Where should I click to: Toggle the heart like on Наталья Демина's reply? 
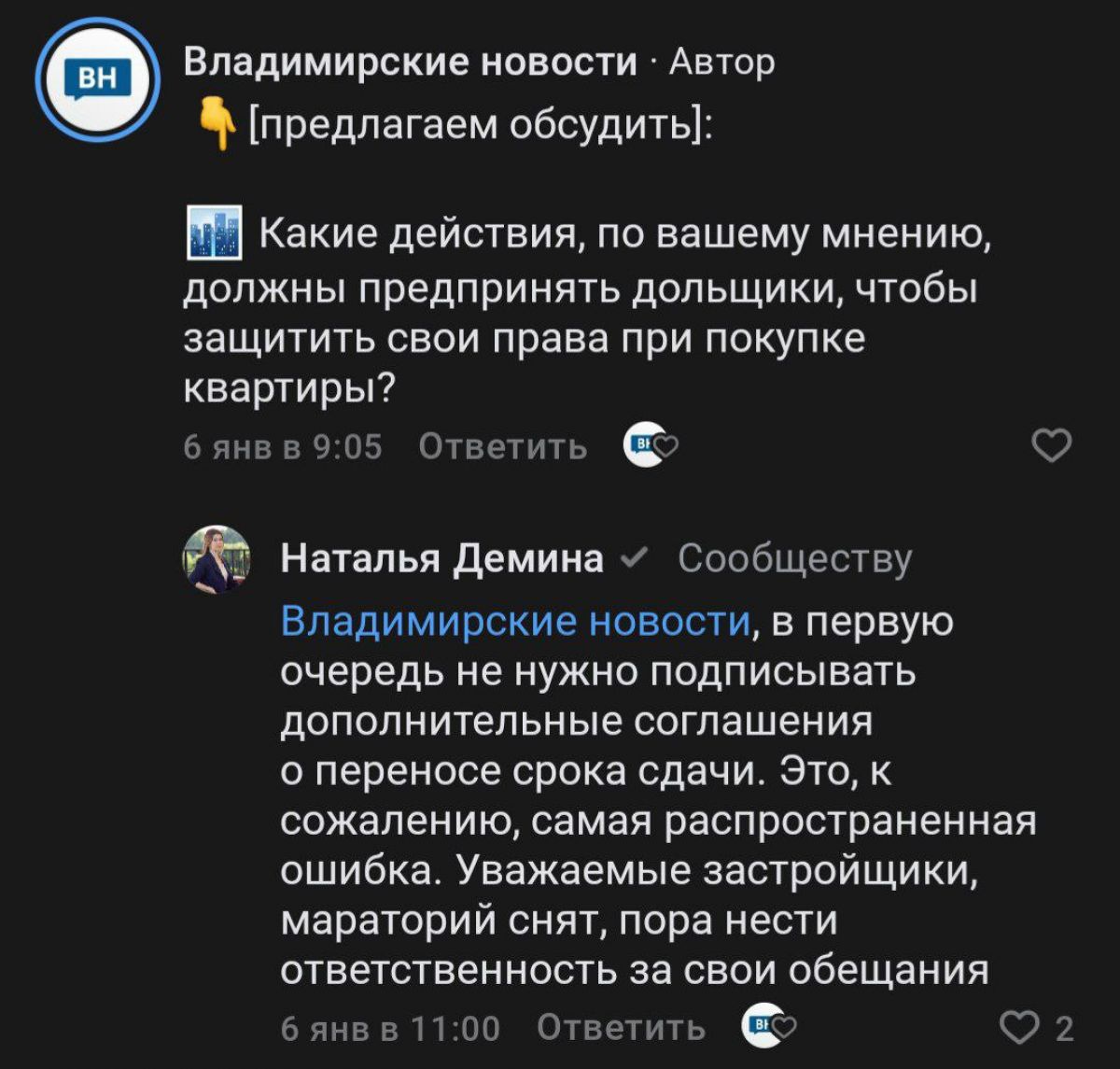(x=1016, y=1028)
